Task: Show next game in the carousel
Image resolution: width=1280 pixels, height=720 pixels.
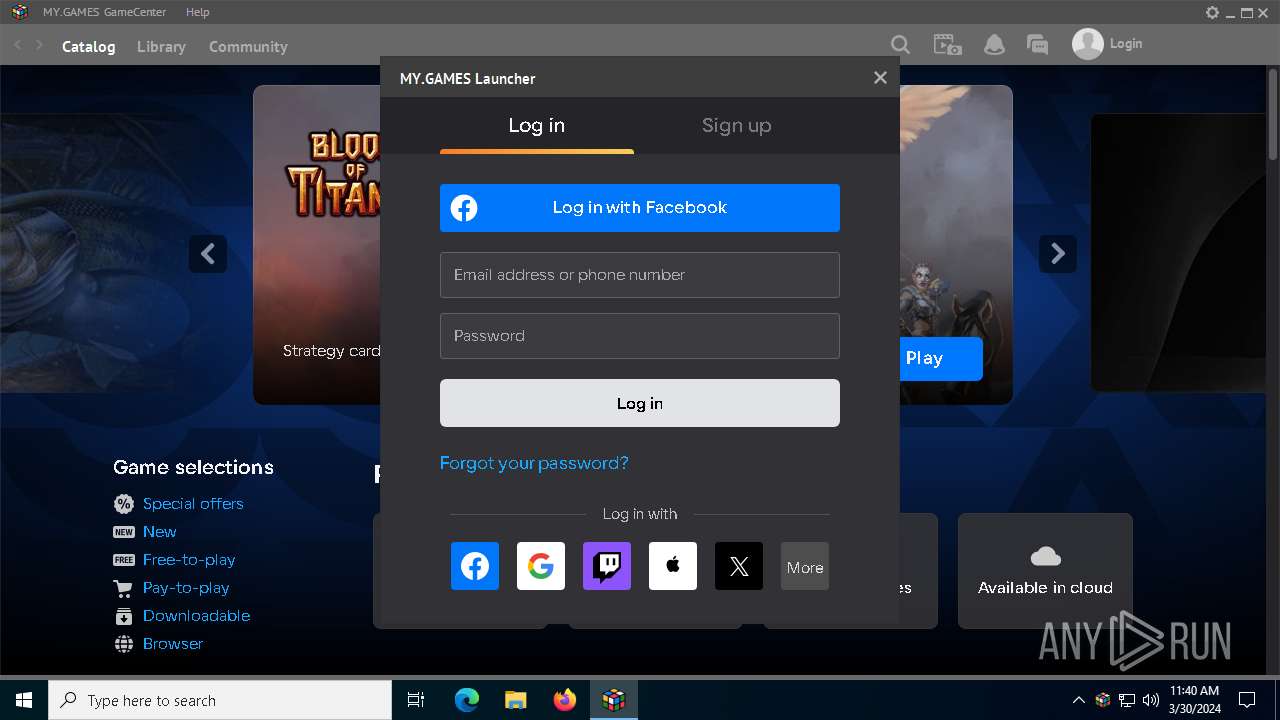Action: [x=1058, y=254]
